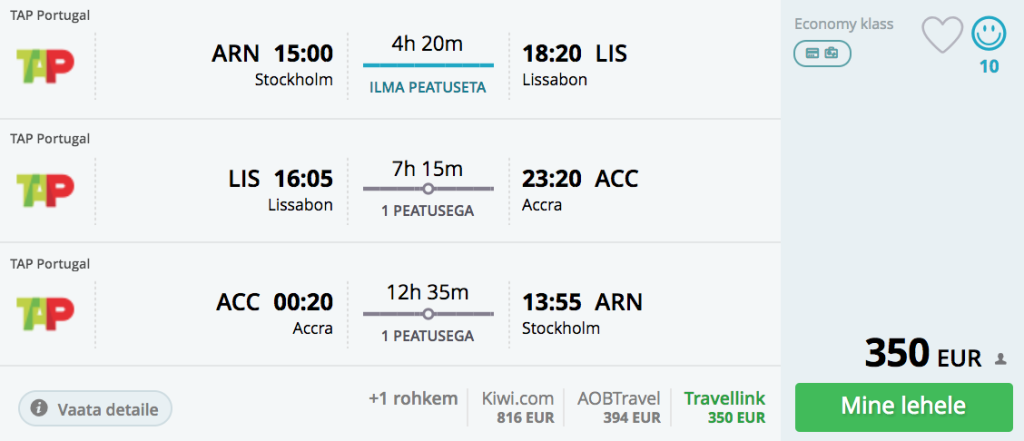Screen dimensions: 1024x441
Task: Click the rating score number 10
Action: 989,66
